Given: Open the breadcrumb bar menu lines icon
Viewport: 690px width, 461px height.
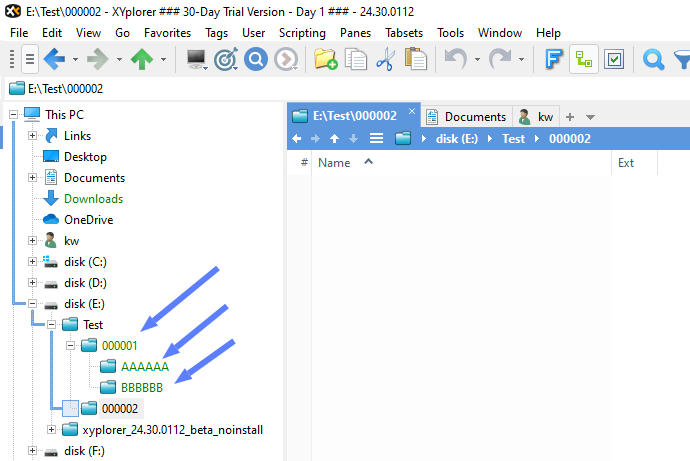Looking at the screenshot, I should (x=376, y=139).
